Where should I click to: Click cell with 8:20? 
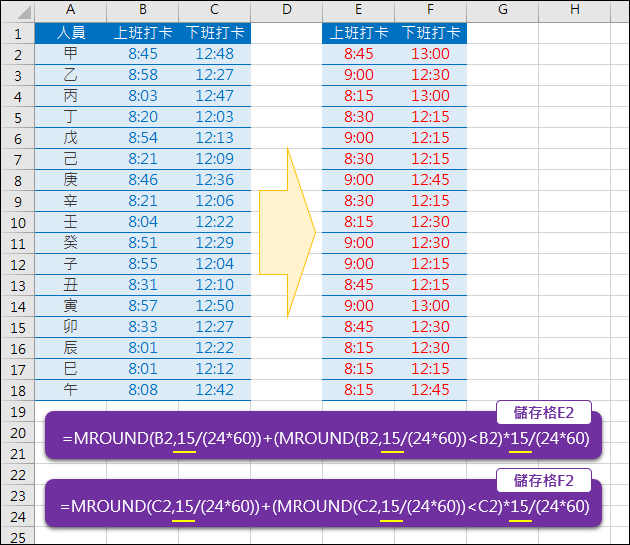[143, 117]
